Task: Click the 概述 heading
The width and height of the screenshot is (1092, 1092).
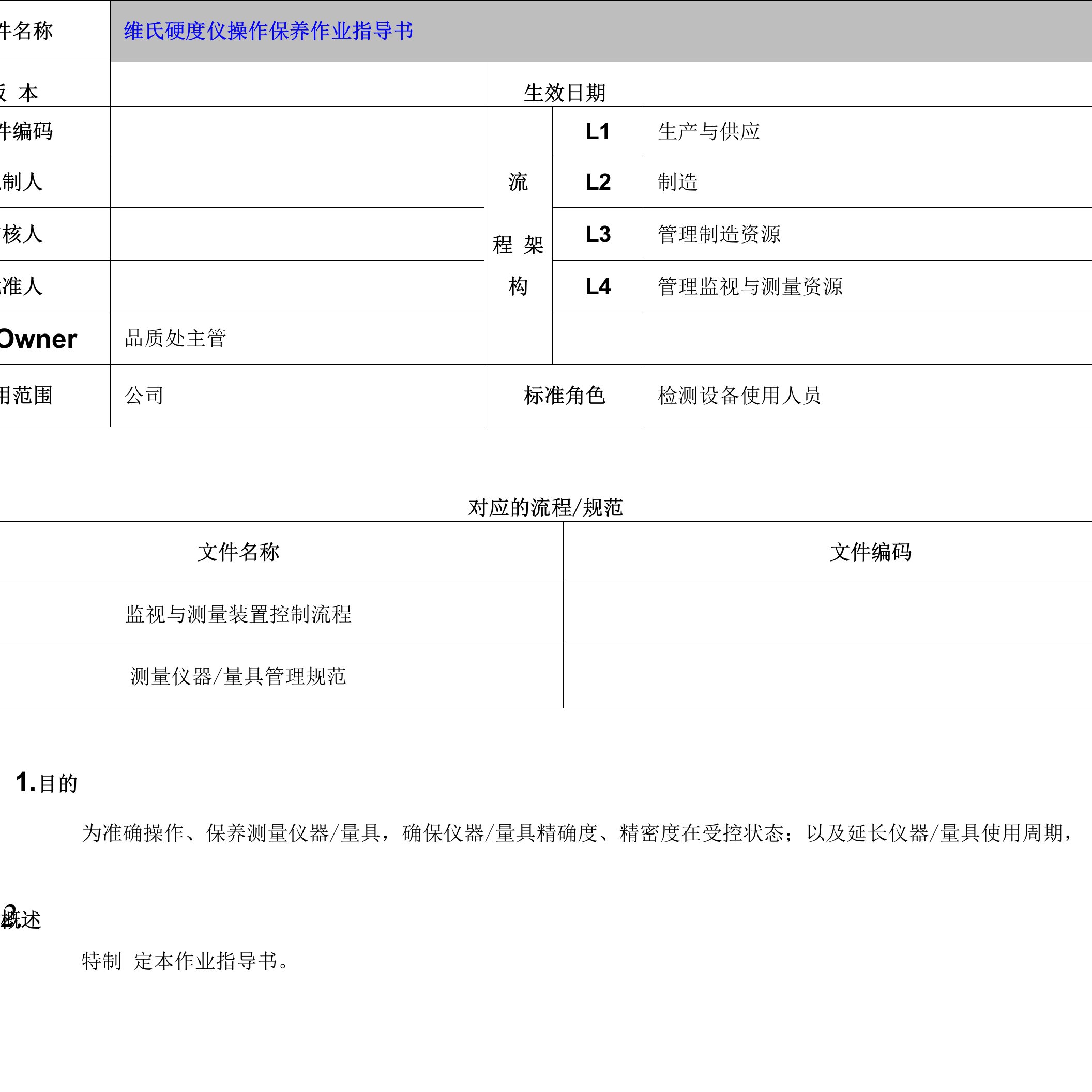Action: coord(21,920)
